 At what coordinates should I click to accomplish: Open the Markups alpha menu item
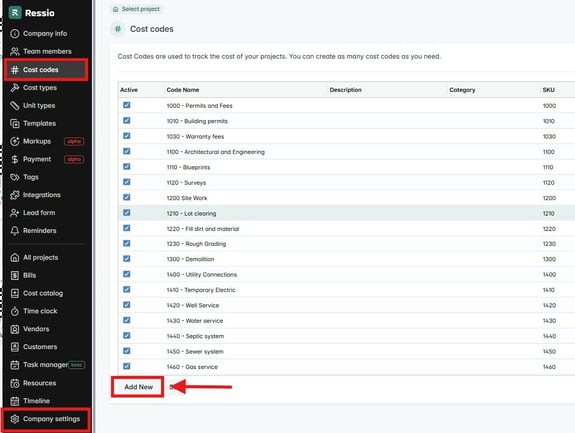pyautogui.click(x=46, y=141)
